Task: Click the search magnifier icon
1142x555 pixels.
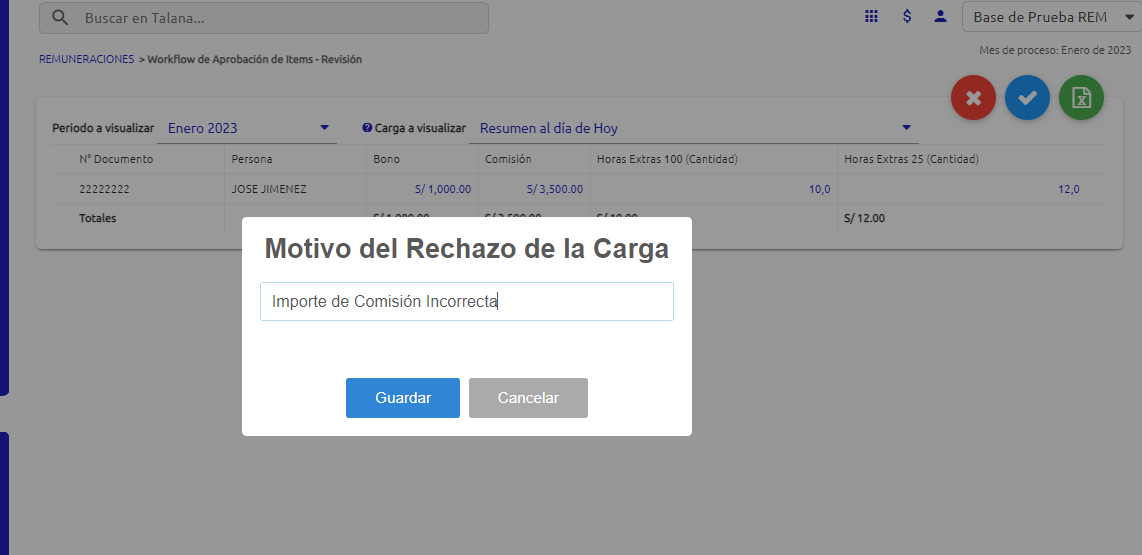Action: coord(60,18)
